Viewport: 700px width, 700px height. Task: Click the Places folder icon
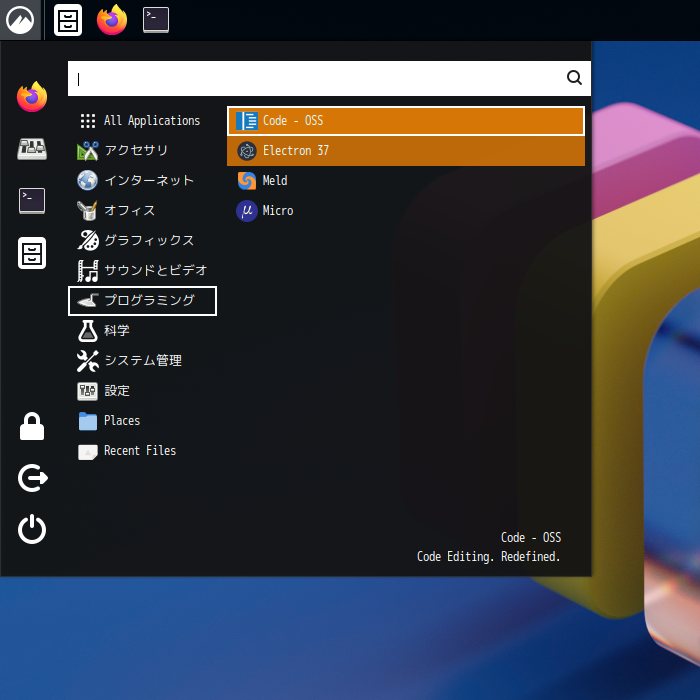coord(88,421)
